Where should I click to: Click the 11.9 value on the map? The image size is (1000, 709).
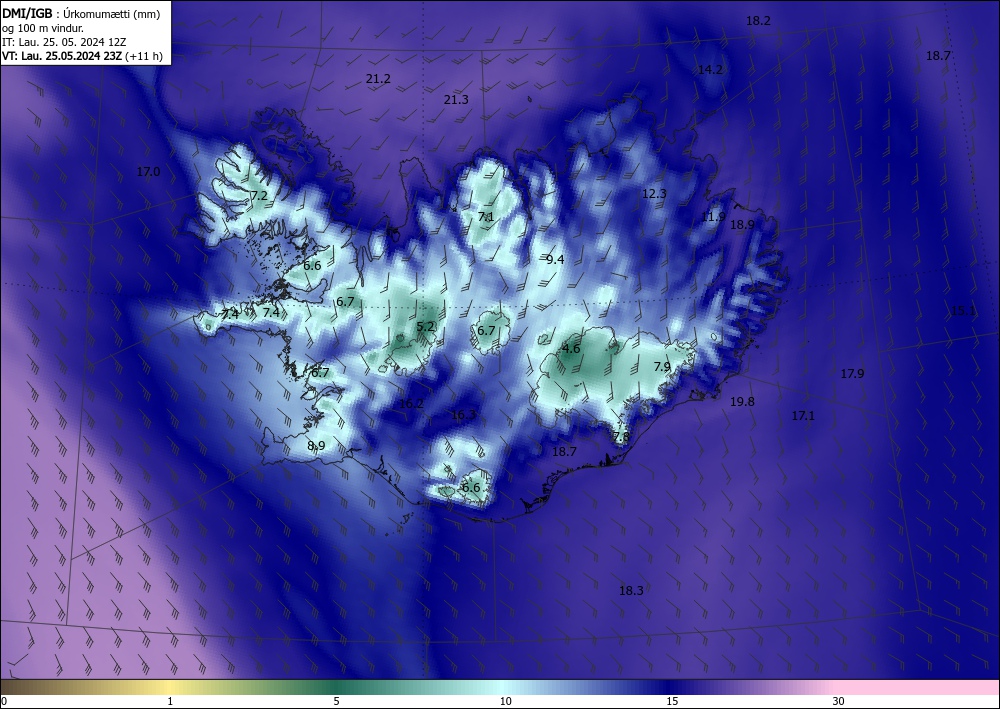713,217
